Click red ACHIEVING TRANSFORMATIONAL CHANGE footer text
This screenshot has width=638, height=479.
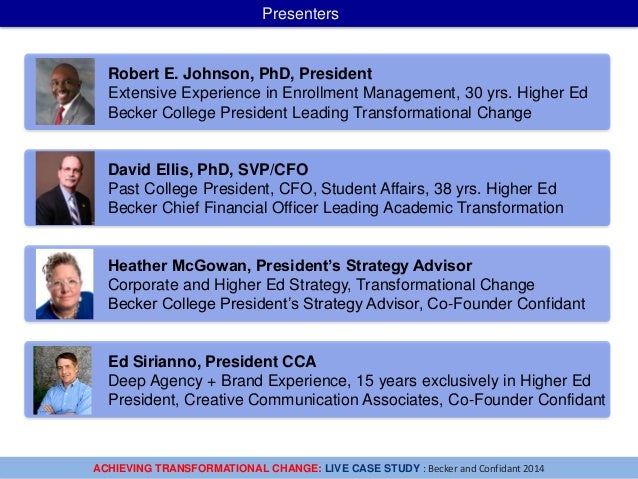(207, 468)
